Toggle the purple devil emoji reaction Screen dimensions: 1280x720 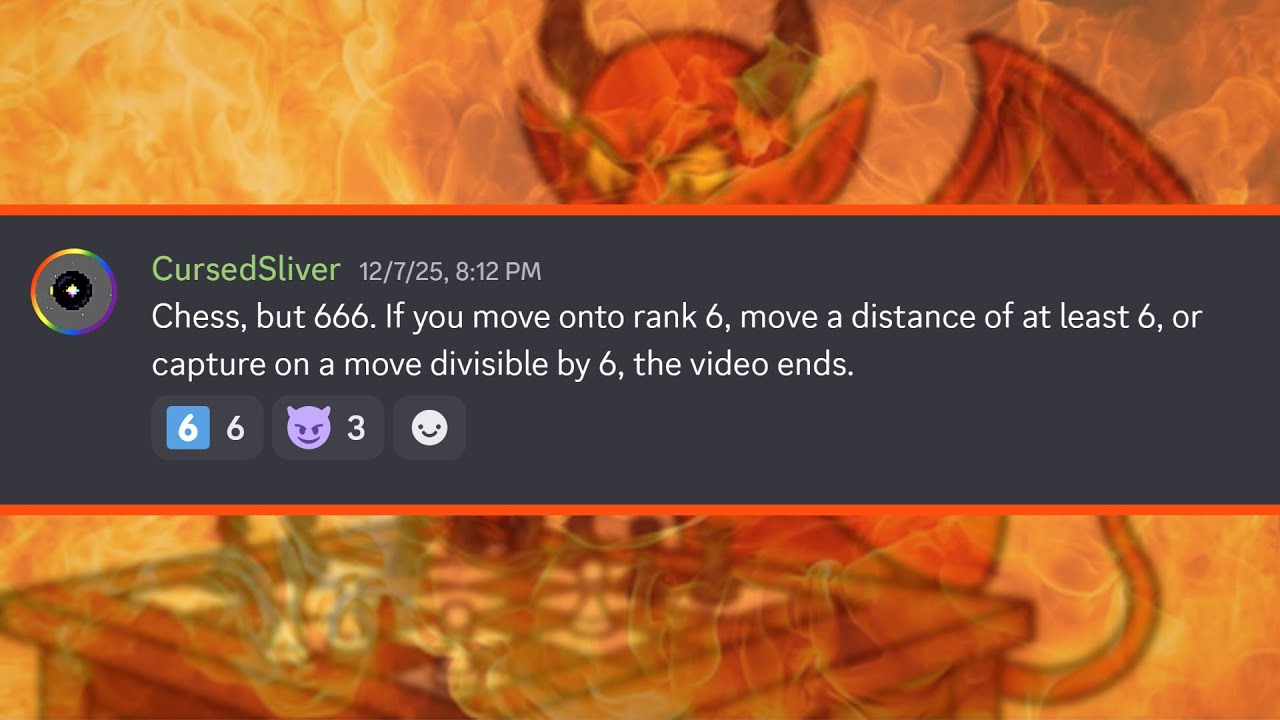coord(328,428)
